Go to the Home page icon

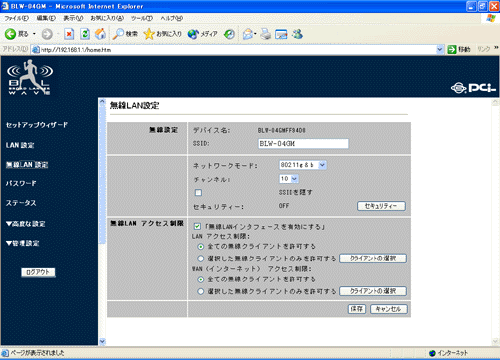(100, 34)
